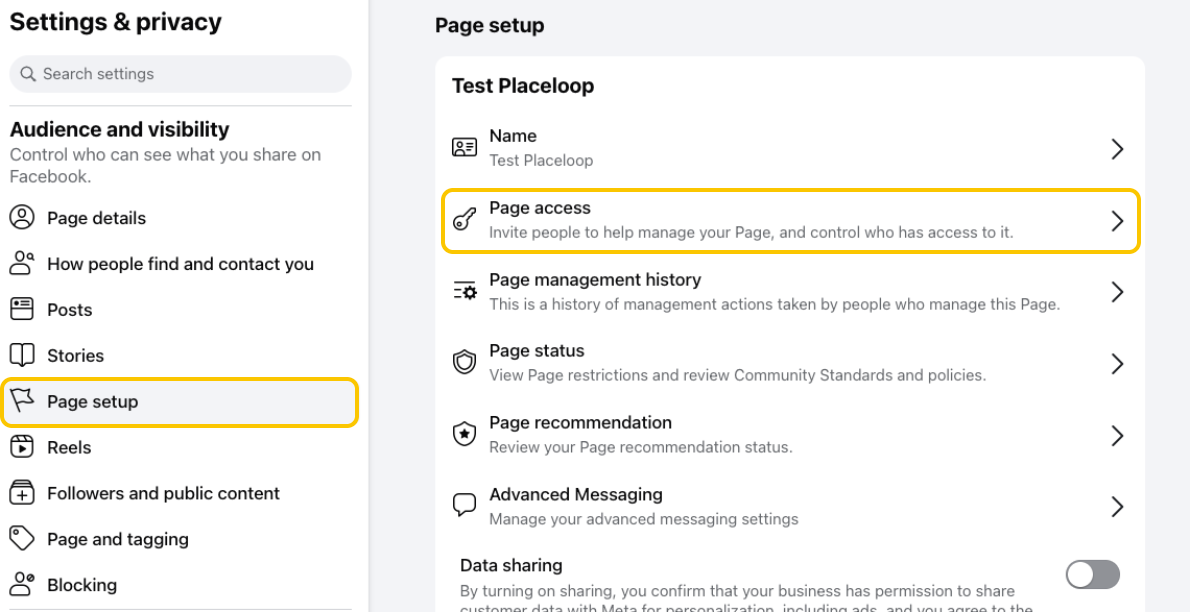
Task: Open Blocking settings
Action: (179, 585)
